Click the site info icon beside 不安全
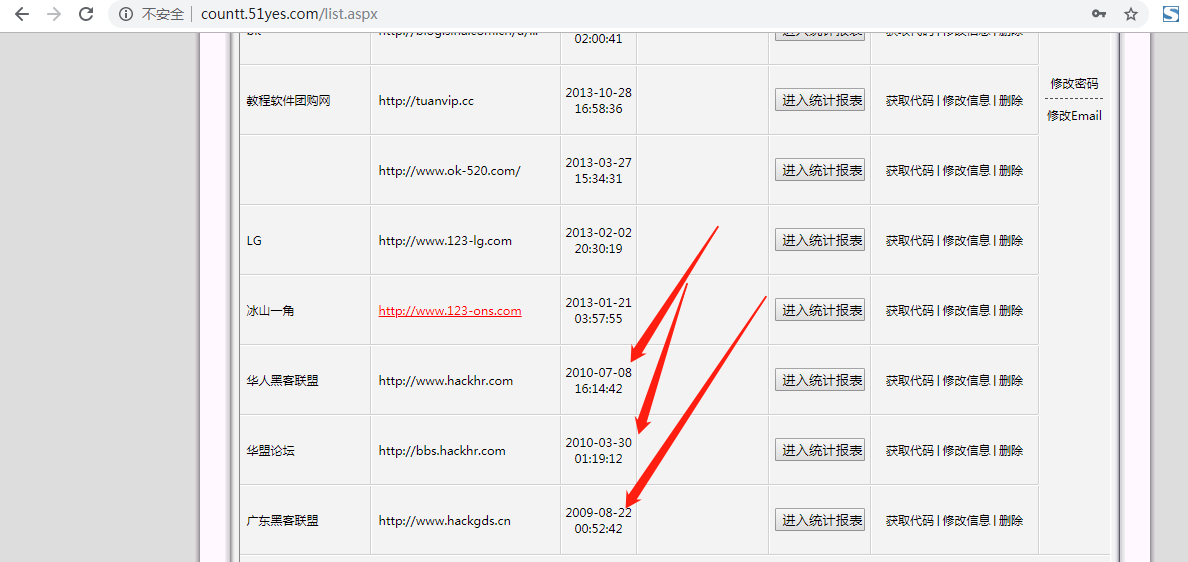1188x562 pixels. click(126, 14)
